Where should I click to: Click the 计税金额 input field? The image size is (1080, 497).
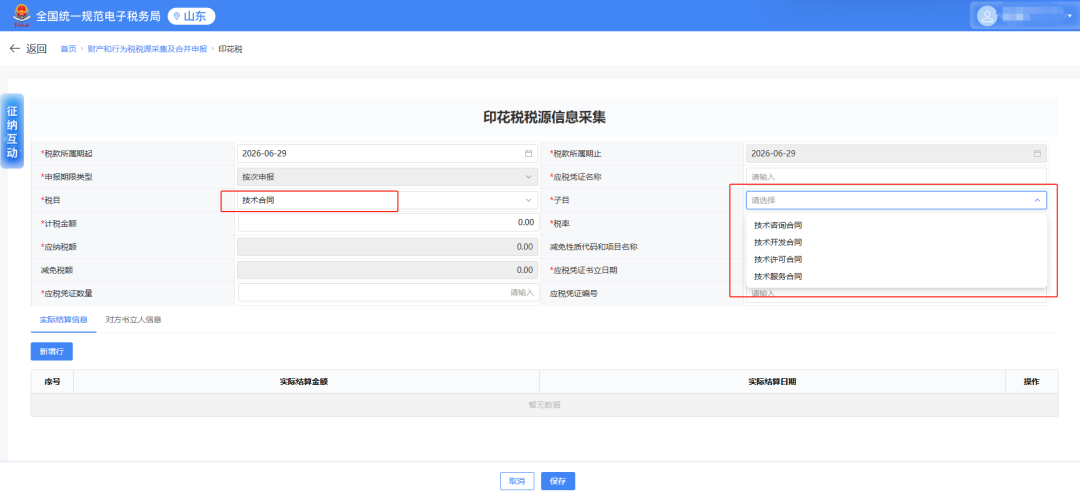(387, 222)
